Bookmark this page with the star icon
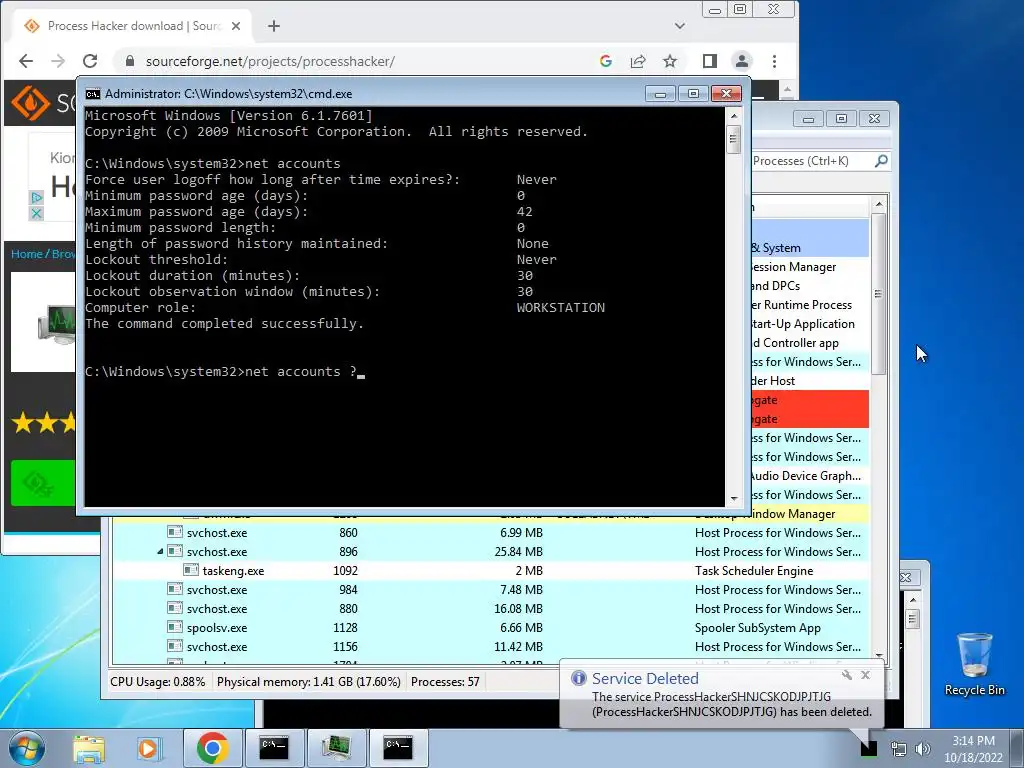The height and width of the screenshot is (768, 1024). (x=670, y=61)
